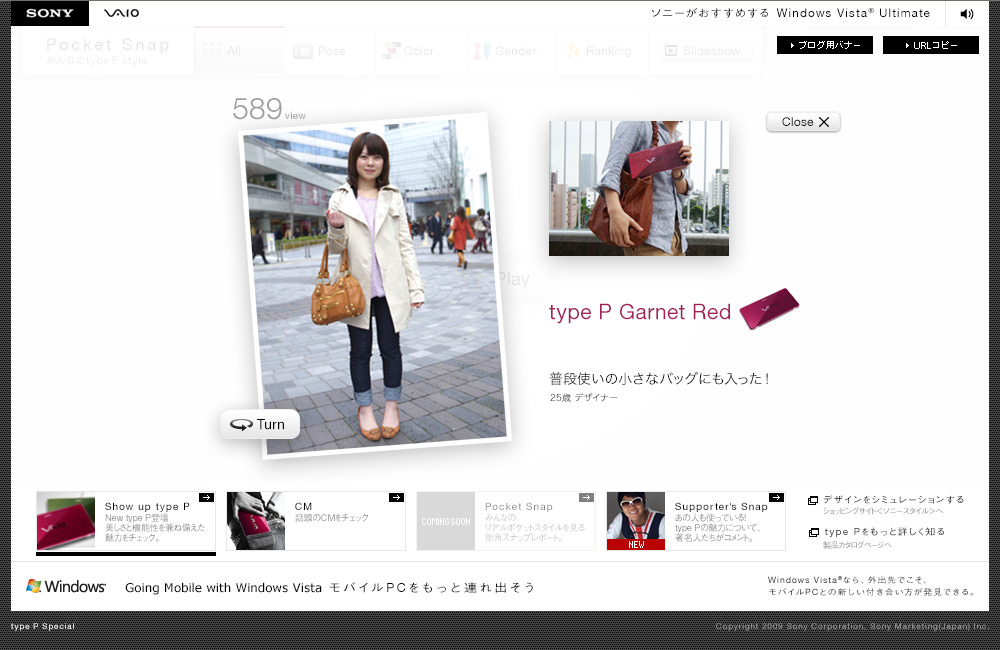Open the type Pをもっと詳しく知る link
Viewport: 1000px width, 650px height.
coord(884,532)
